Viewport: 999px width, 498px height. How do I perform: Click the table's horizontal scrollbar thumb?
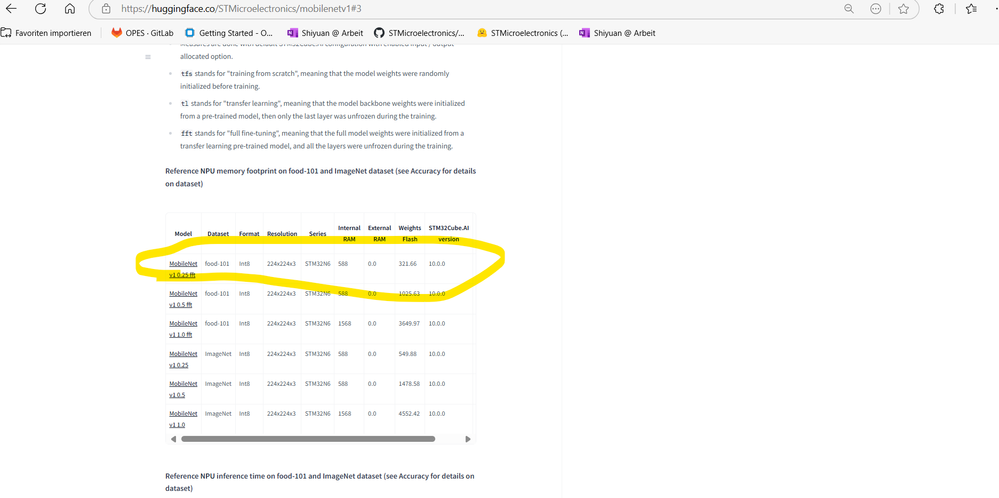point(308,439)
